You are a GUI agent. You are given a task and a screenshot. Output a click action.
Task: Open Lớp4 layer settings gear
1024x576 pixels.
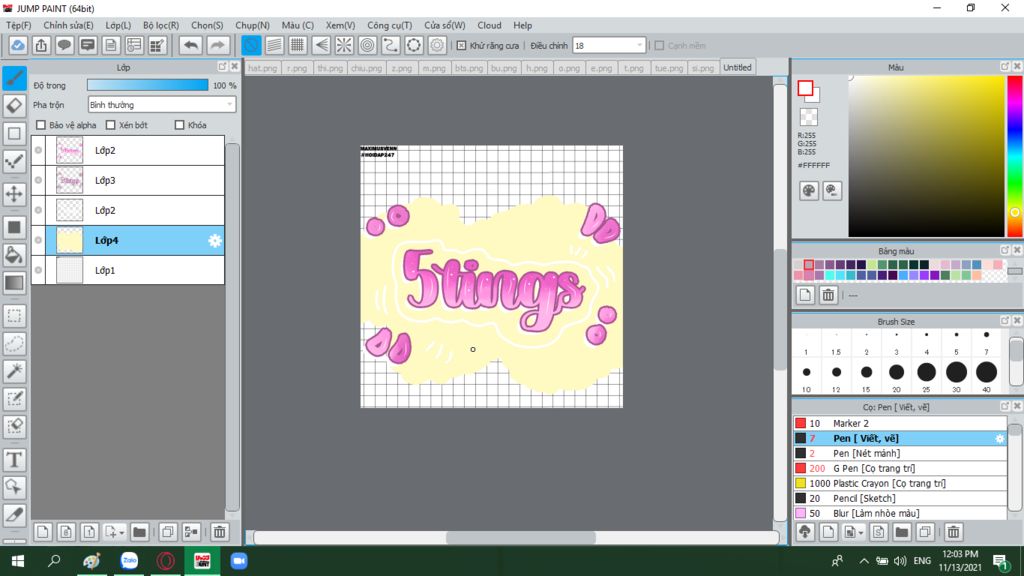coord(214,240)
